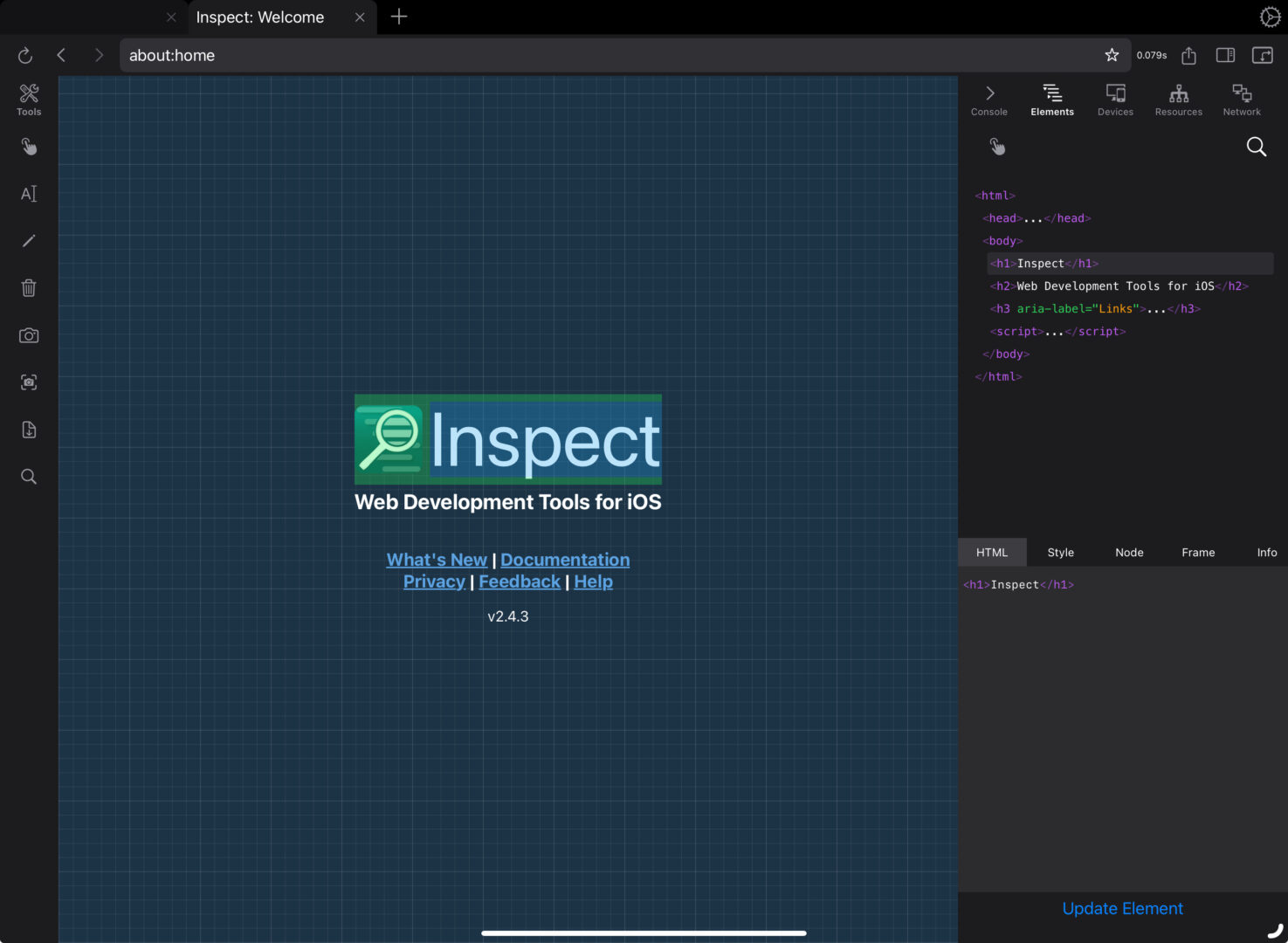The image size is (1288, 943).
Task: Open the What's New link
Action: pos(437,560)
